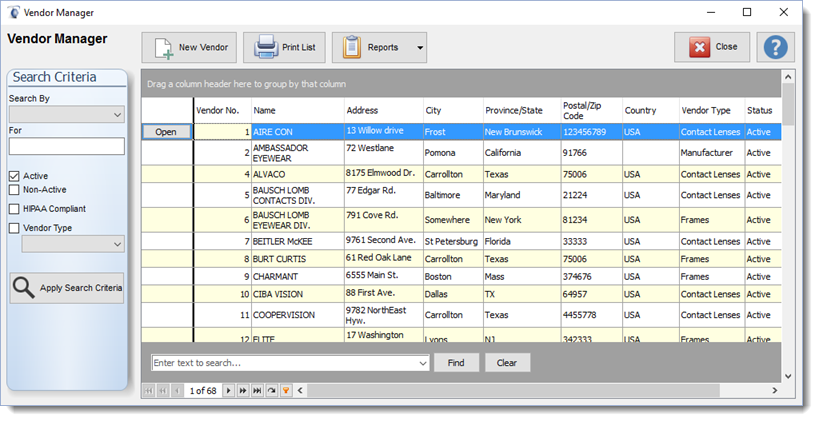Select BAUSCH LOMB CONTACTS DIV. name cell

click(298, 195)
